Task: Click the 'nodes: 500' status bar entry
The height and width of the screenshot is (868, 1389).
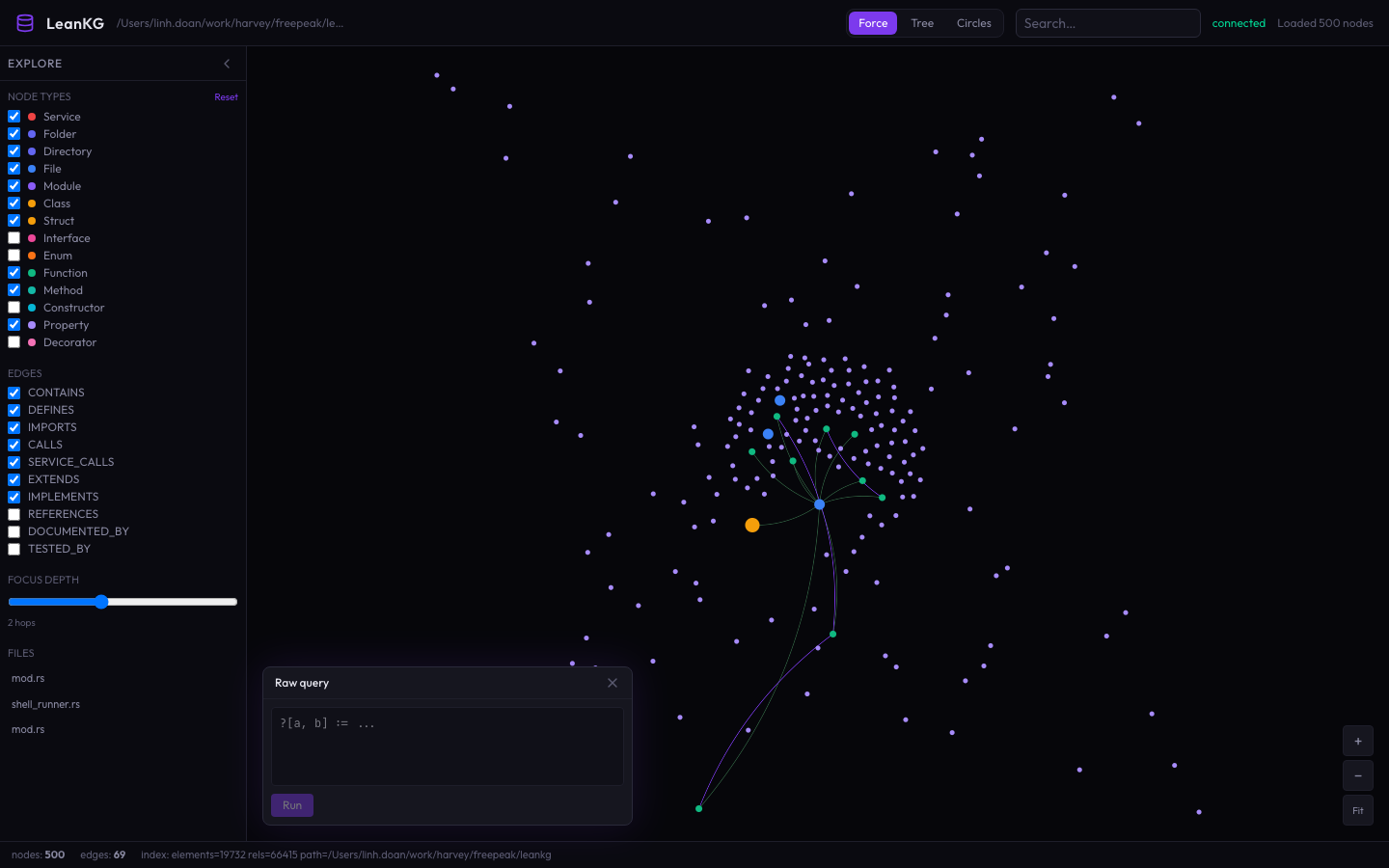Action: (39, 854)
